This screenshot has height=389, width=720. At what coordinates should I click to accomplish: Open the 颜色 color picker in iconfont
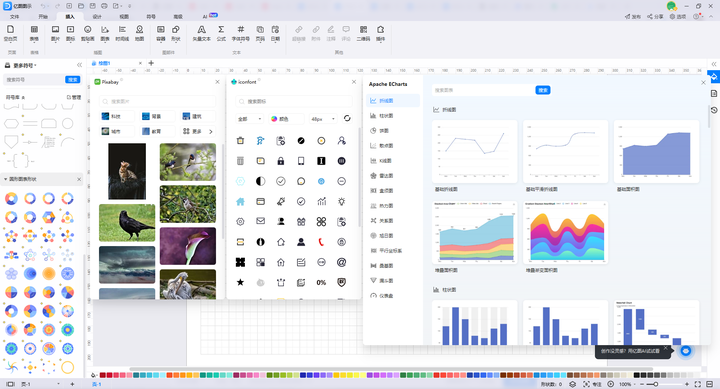pyautogui.click(x=286, y=119)
